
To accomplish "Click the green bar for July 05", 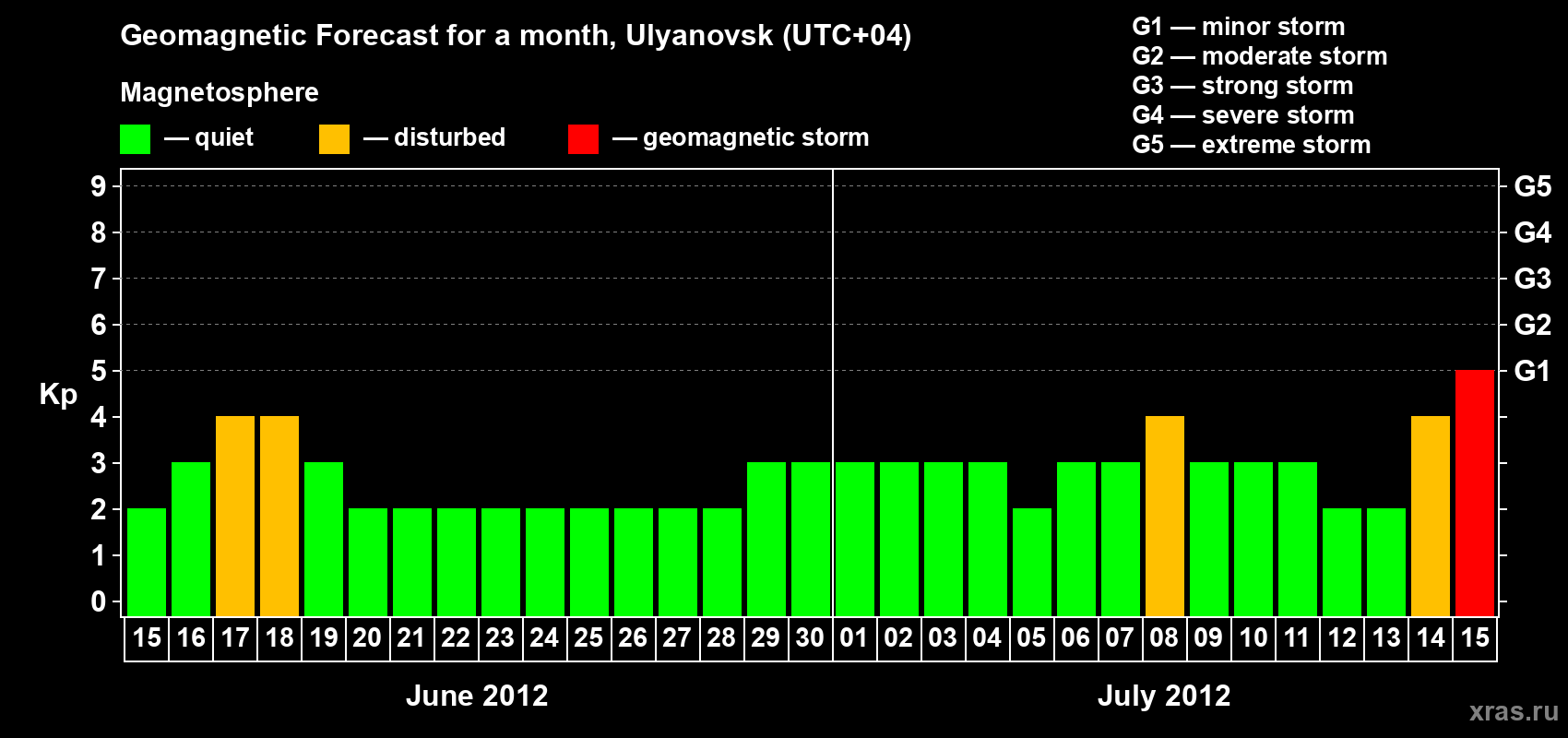I will 1032,562.
